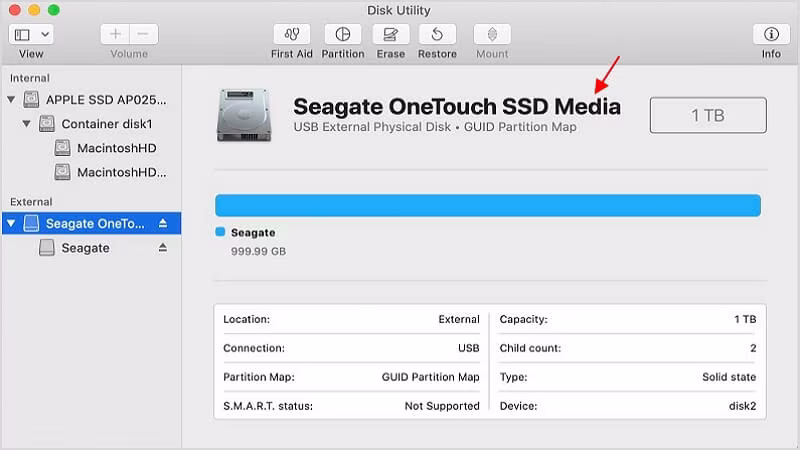800x450 pixels.
Task: Collapse the APPLE SSD disclosure triangle
Action: [x=11, y=99]
